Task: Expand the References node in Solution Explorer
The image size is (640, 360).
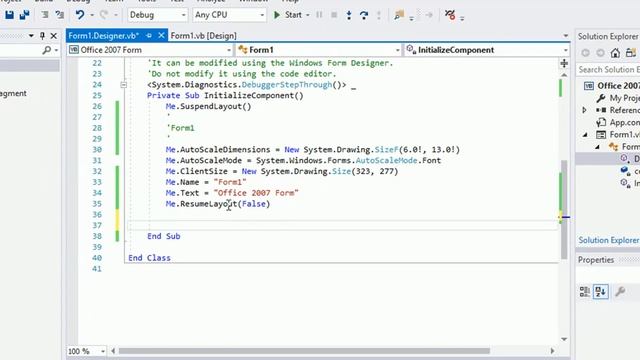Action: pyautogui.click(x=584, y=110)
